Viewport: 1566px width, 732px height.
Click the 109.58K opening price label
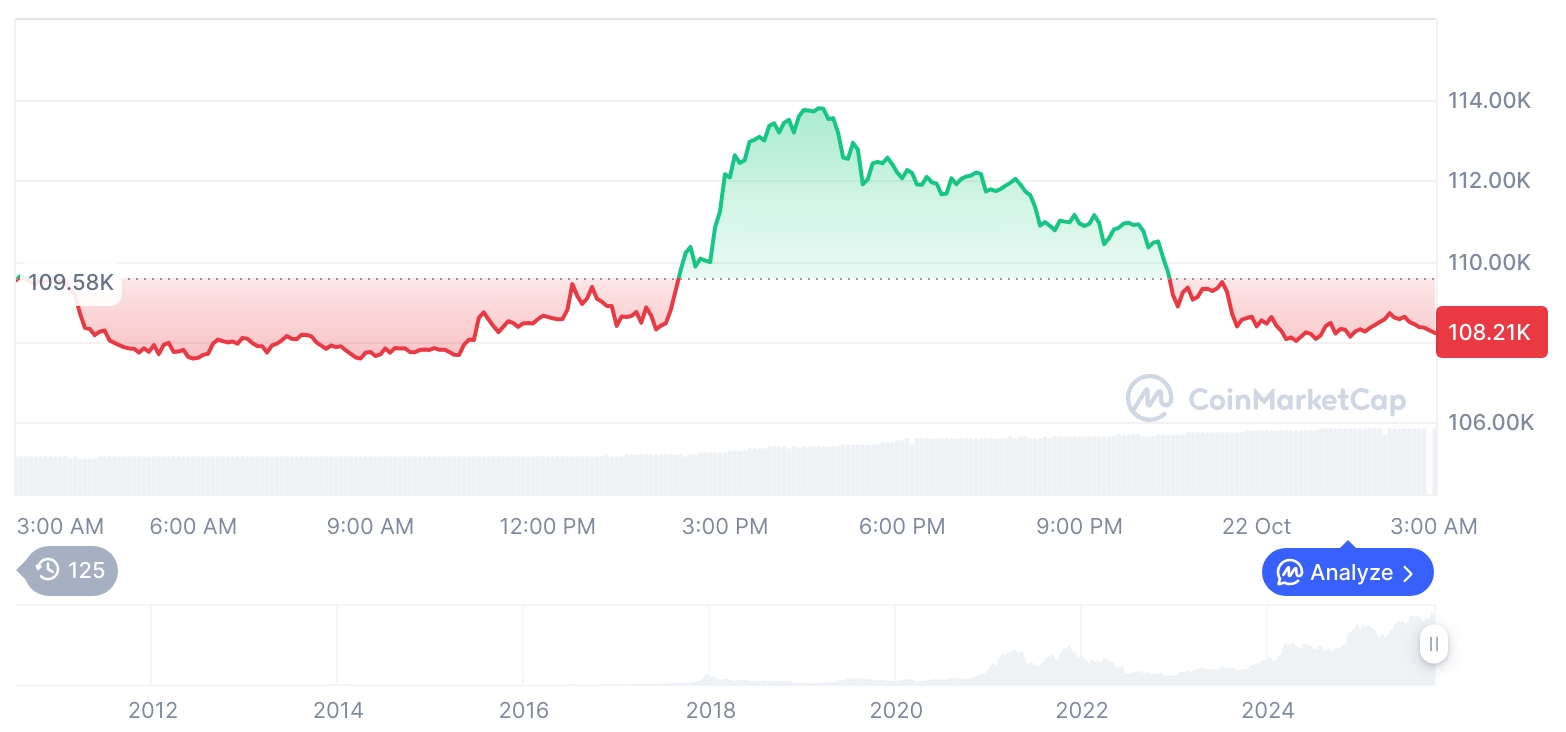(x=70, y=282)
